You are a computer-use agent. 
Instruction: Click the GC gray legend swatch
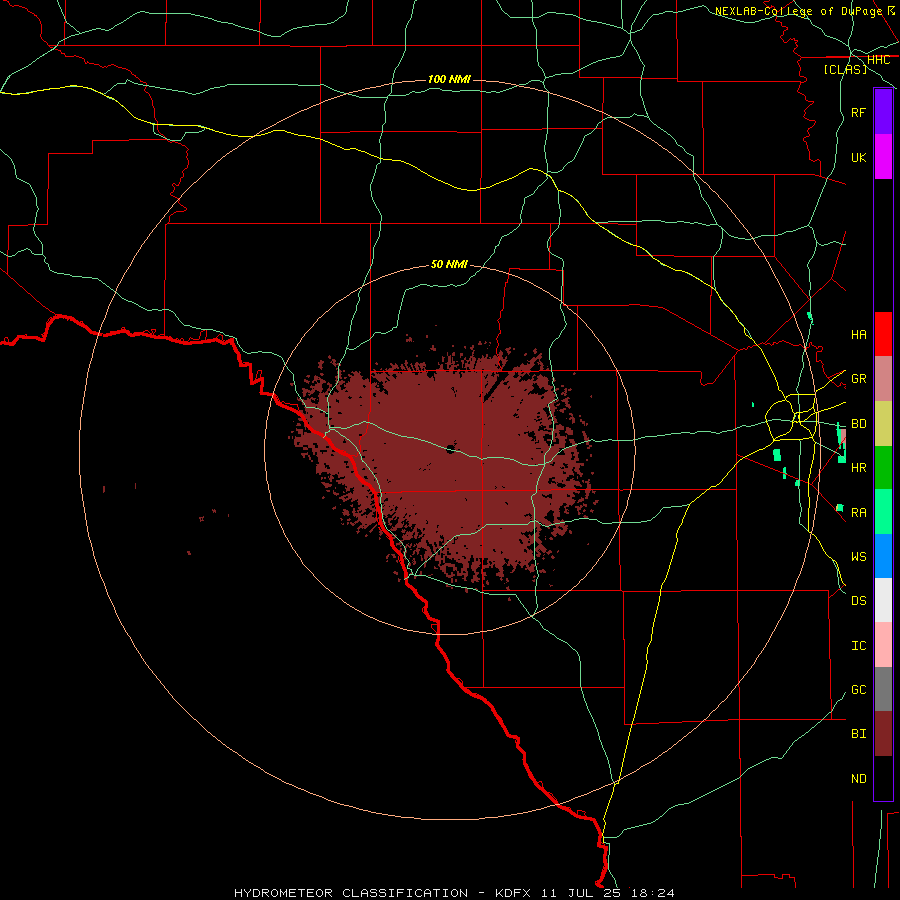pos(883,689)
